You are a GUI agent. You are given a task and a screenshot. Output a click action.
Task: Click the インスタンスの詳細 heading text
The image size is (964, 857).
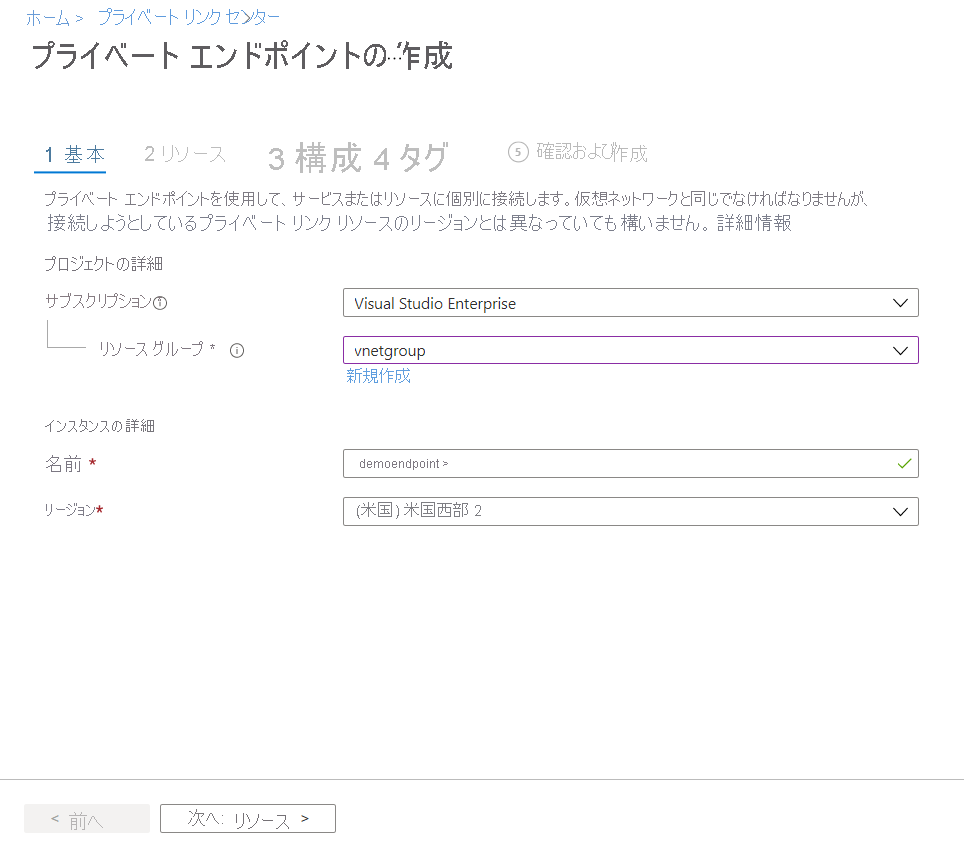(x=100, y=425)
